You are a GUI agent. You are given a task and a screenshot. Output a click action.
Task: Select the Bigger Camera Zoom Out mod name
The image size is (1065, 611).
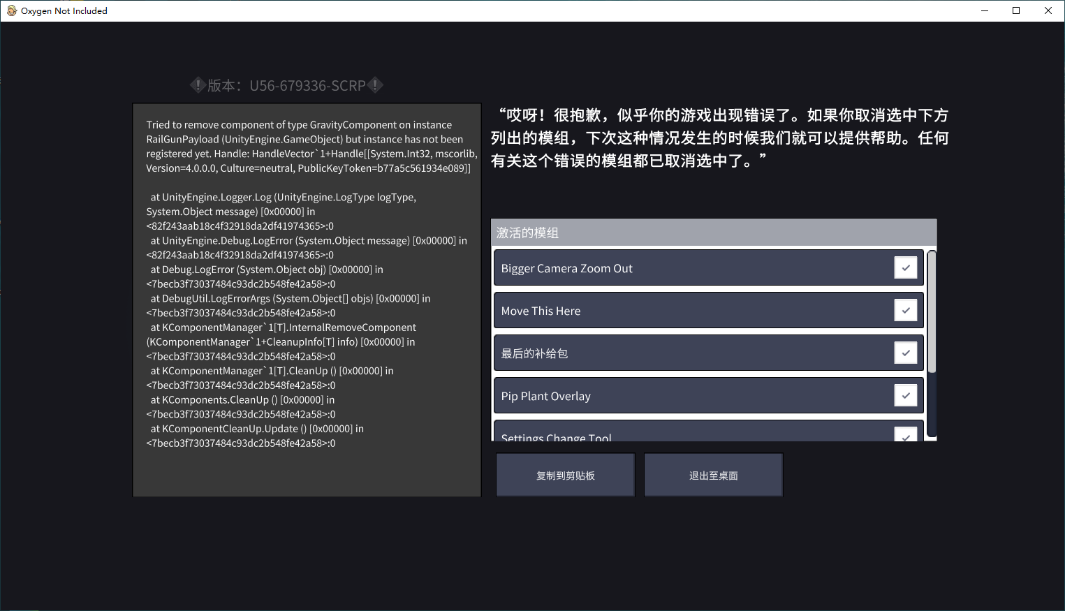[566, 269]
